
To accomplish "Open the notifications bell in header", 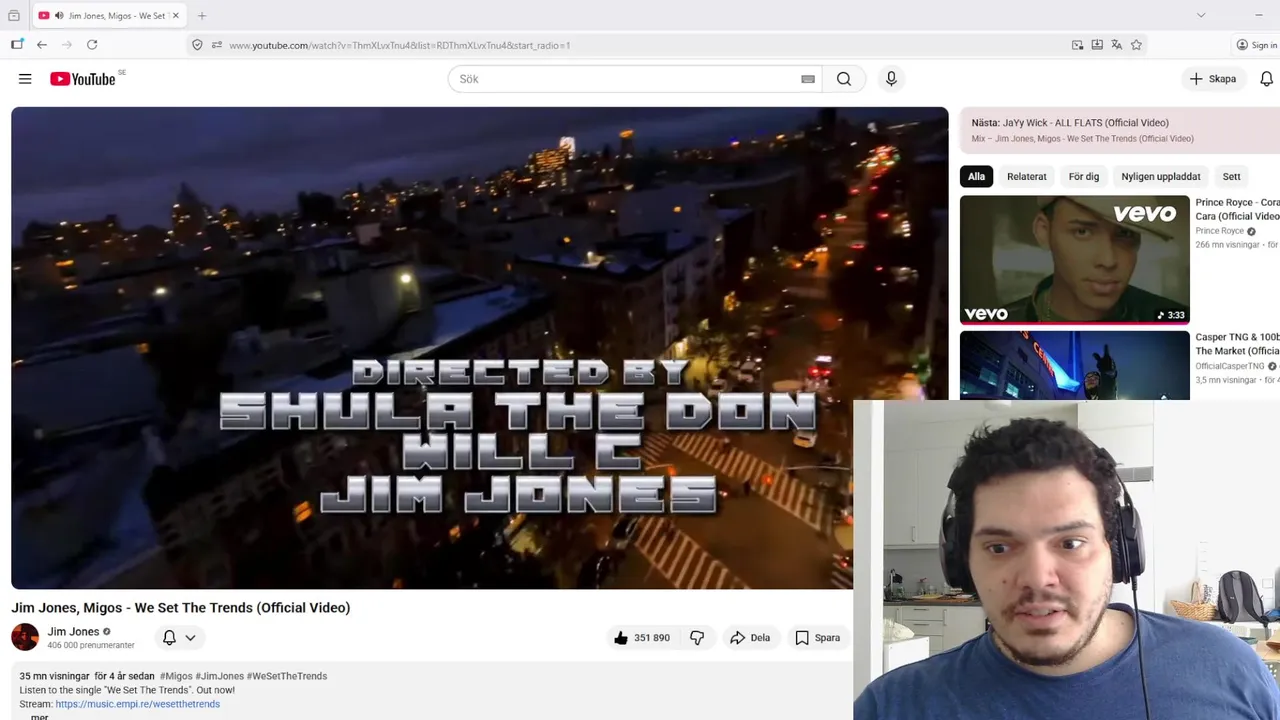I will tap(1266, 79).
